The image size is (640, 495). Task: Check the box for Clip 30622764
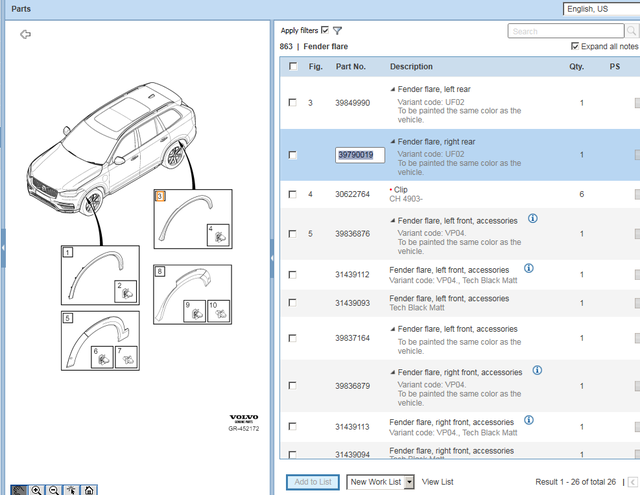(x=292, y=194)
